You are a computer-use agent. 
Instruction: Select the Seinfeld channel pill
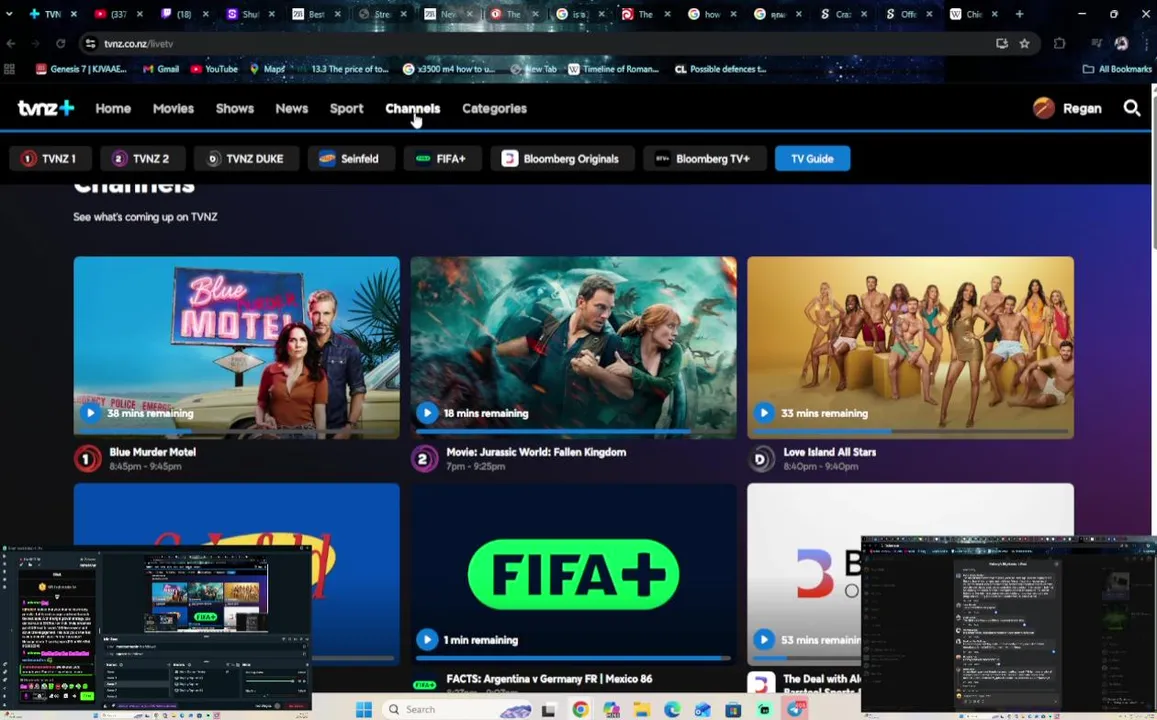click(350, 159)
